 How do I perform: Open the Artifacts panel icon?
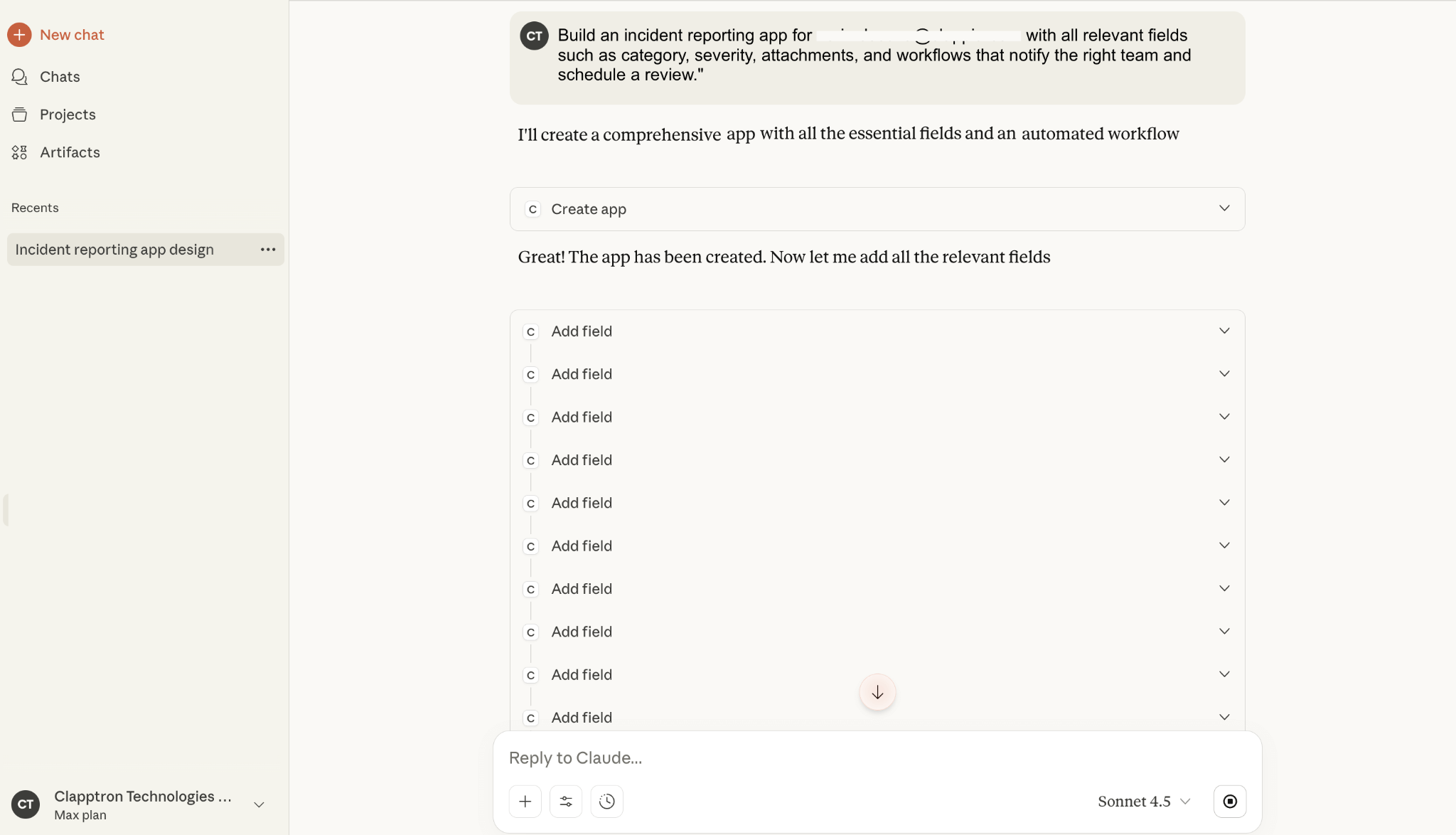coord(19,151)
